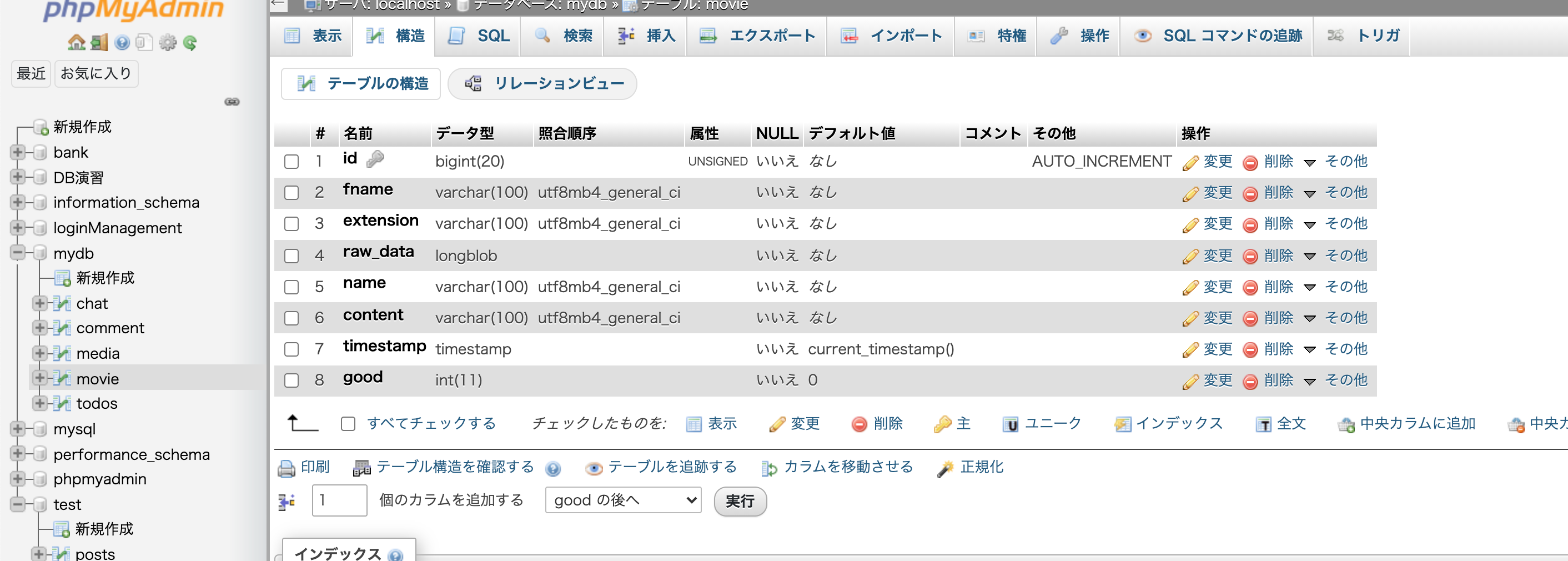1568x561 pixels.
Task: Set checked columns as primary via key icon
Action: tap(942, 423)
